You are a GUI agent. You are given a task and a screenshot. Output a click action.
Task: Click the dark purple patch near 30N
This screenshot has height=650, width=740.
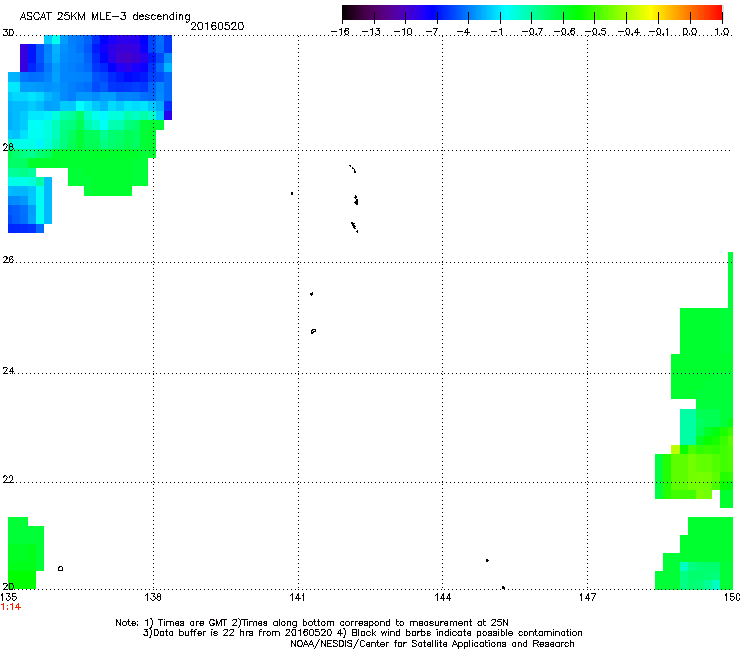point(127,53)
